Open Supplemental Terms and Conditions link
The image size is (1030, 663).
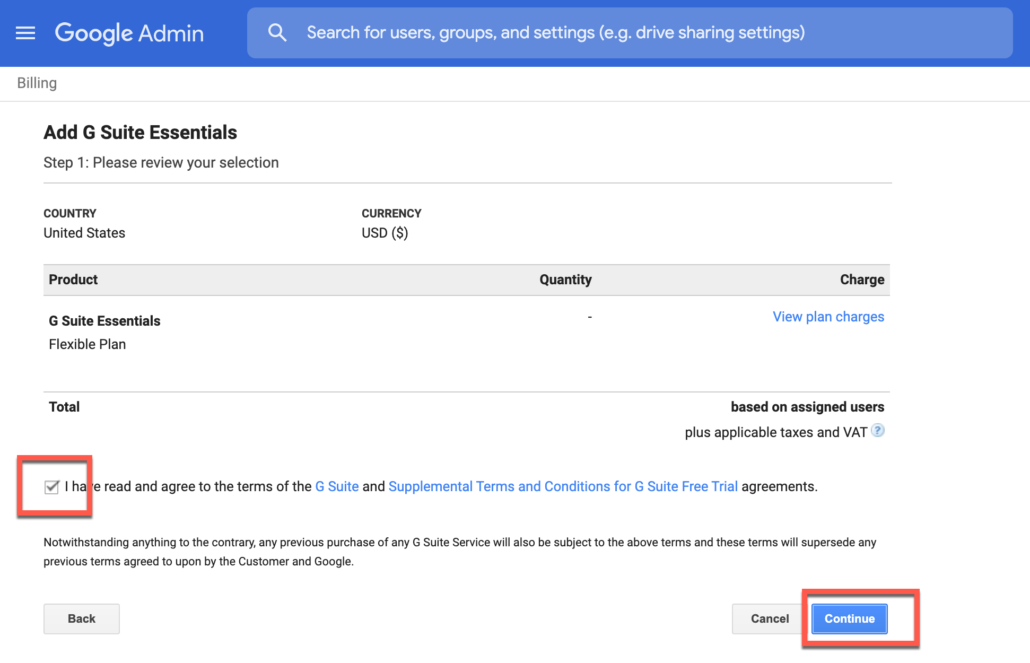(x=563, y=487)
